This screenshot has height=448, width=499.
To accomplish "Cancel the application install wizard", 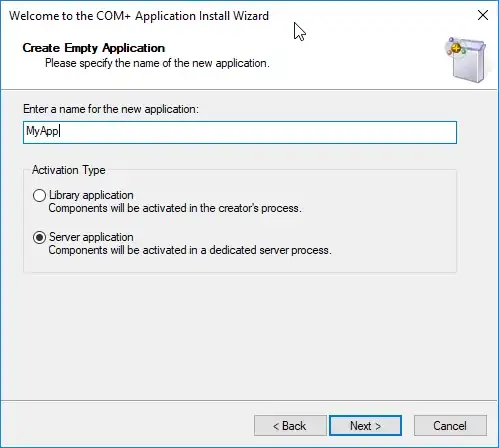I will 450,426.
